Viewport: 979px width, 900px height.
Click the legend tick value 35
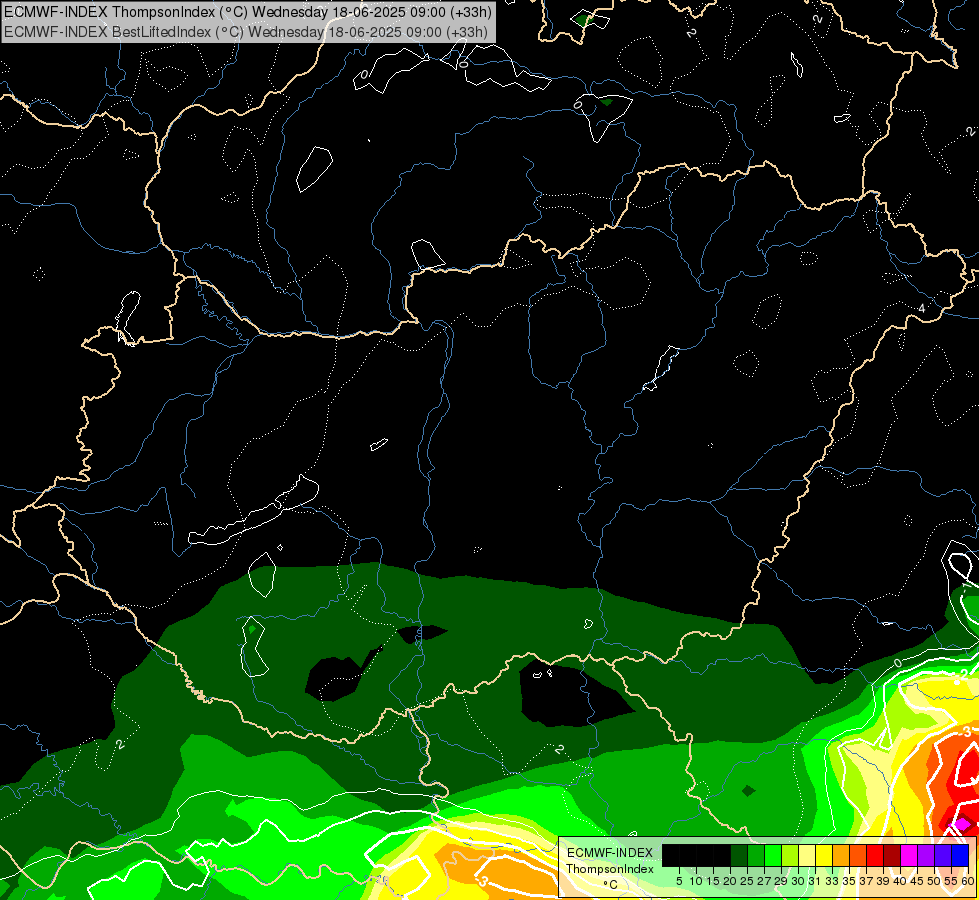point(849,881)
